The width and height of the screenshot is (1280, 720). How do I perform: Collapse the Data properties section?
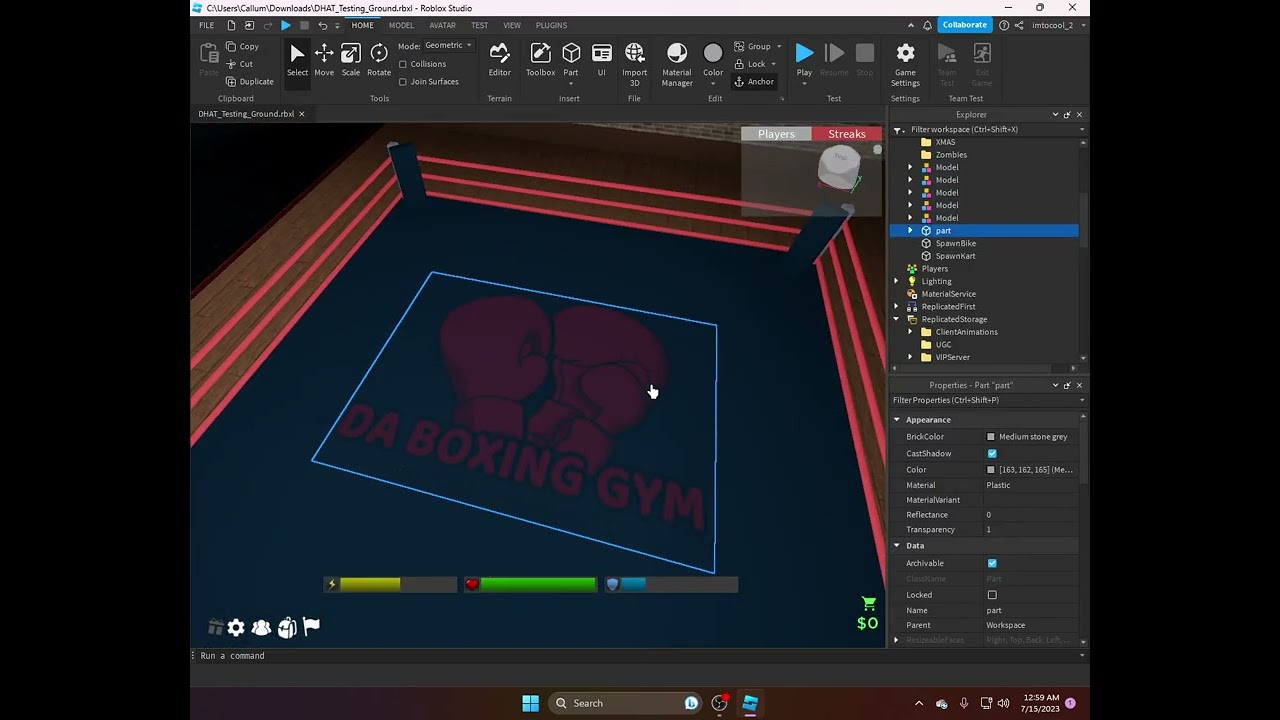point(896,546)
